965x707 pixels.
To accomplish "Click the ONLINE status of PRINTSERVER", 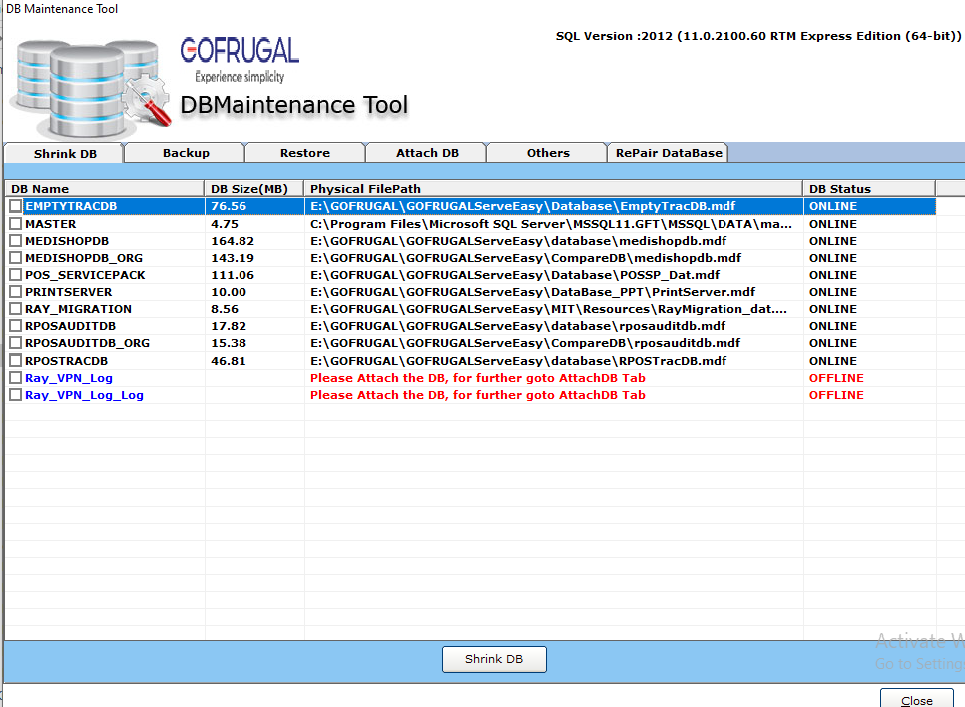I will [x=833, y=292].
